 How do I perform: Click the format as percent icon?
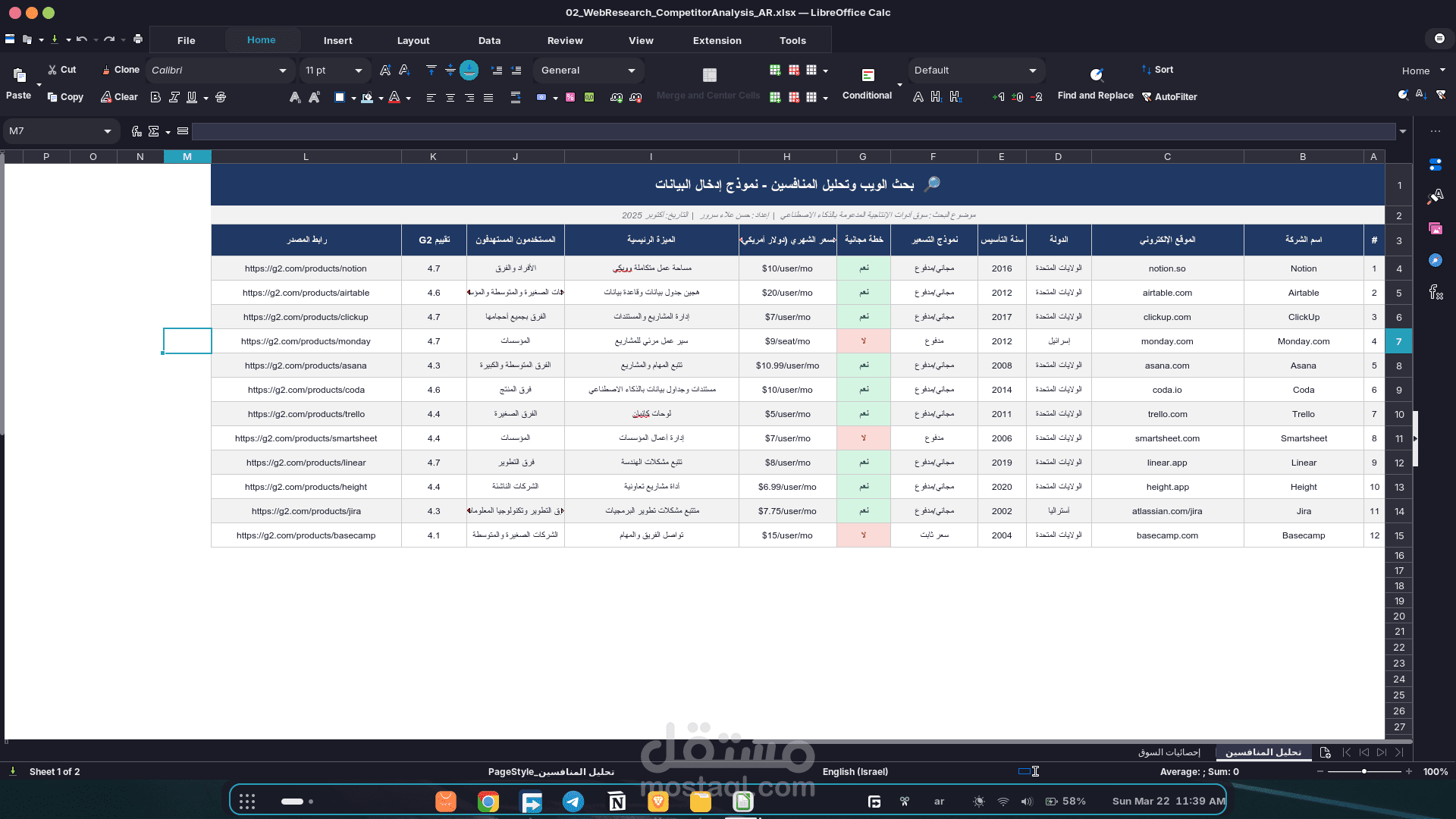coord(570,97)
